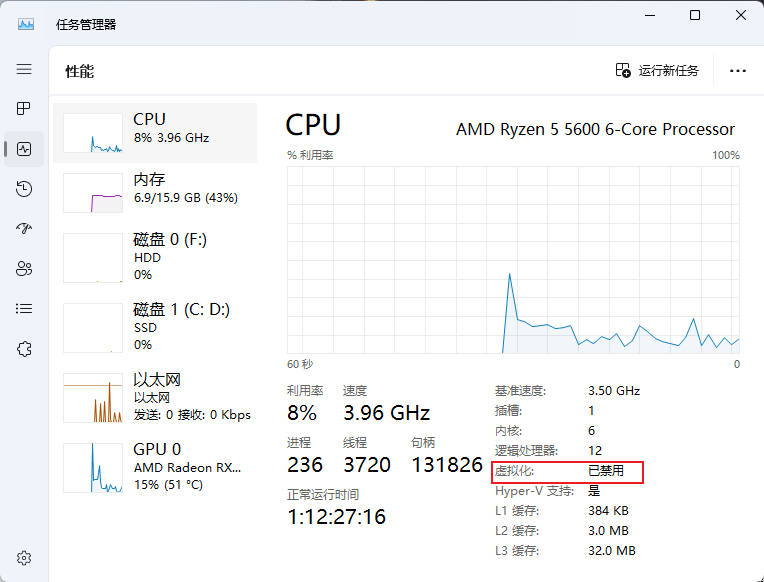Select 磁盘 1 (C: D:) SSD item
This screenshot has height=582, width=764.
[155, 327]
